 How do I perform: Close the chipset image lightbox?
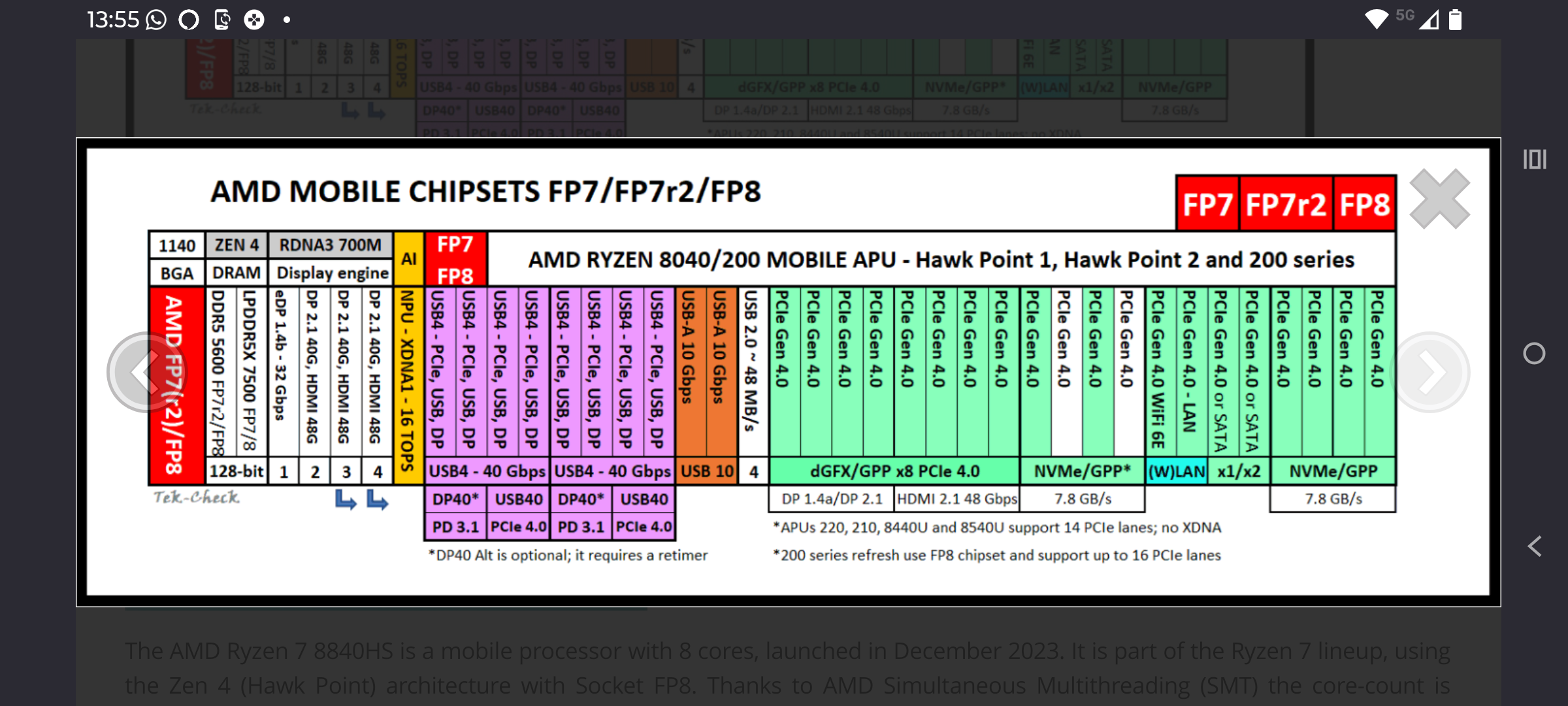1439,199
